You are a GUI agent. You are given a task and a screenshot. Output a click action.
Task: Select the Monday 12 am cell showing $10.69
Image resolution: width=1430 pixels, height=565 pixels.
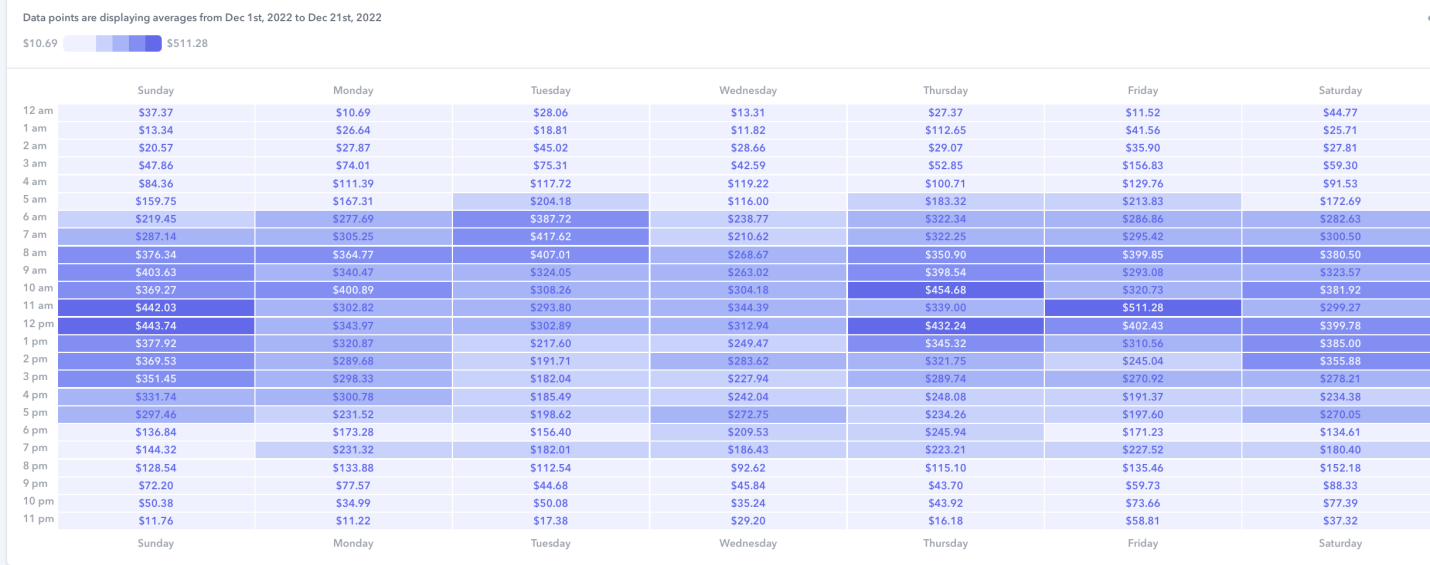(x=353, y=113)
